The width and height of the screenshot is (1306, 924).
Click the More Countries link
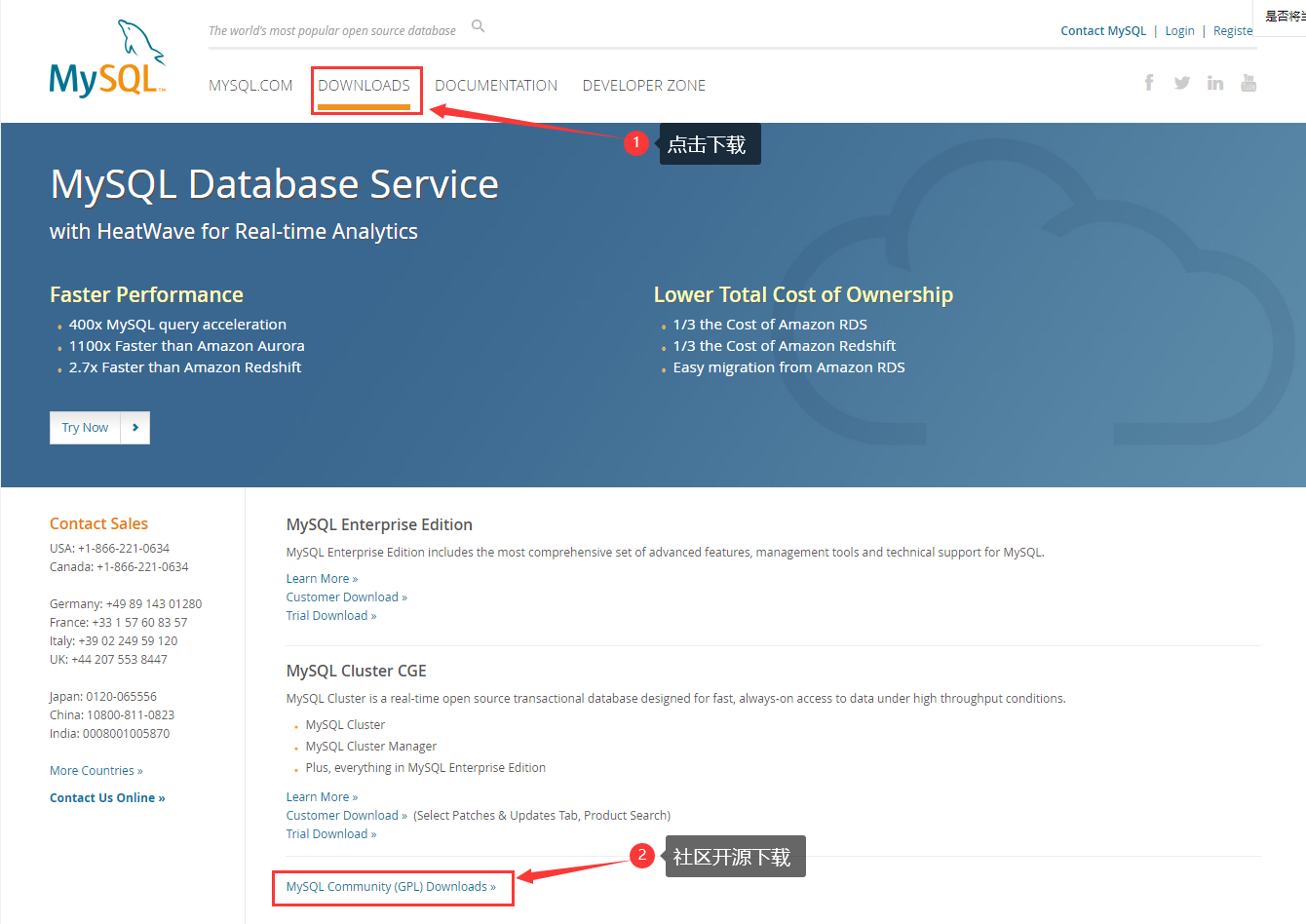pos(96,771)
